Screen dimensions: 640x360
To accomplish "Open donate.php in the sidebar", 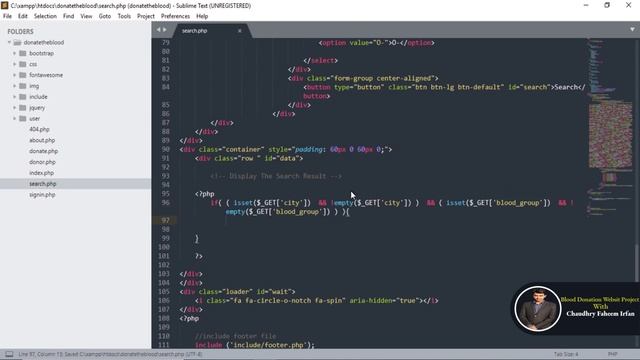I will click(43, 151).
